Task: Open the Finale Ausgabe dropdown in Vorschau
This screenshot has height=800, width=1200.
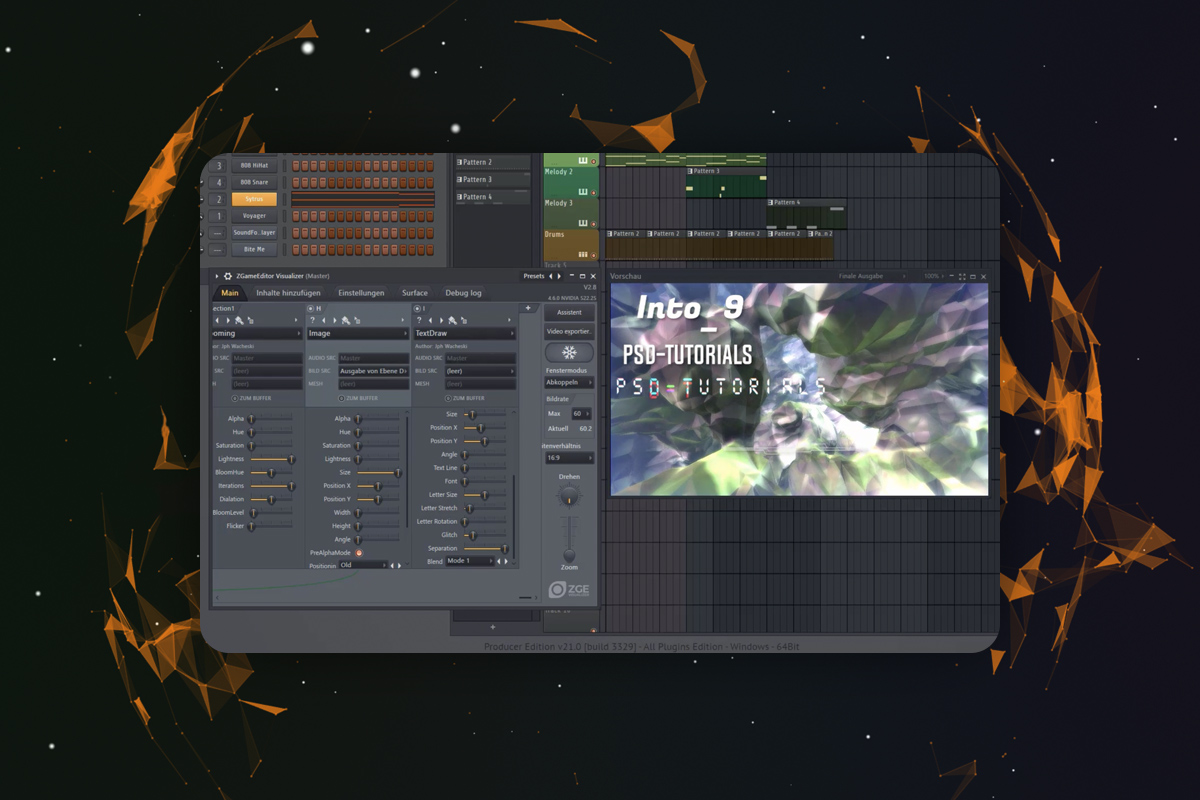Action: click(872, 276)
